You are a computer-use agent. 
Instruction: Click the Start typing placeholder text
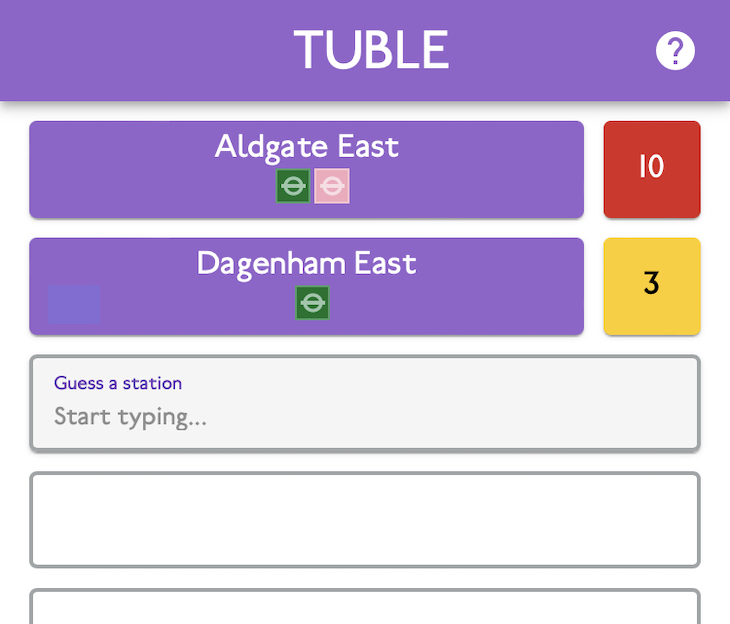tap(130, 417)
